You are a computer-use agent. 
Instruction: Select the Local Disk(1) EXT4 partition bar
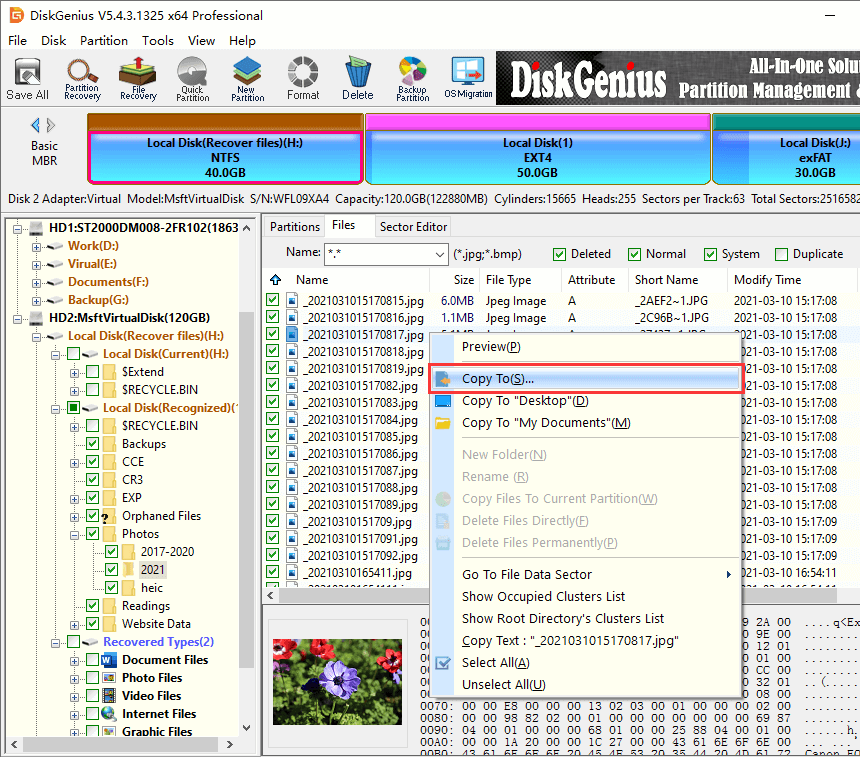538,157
